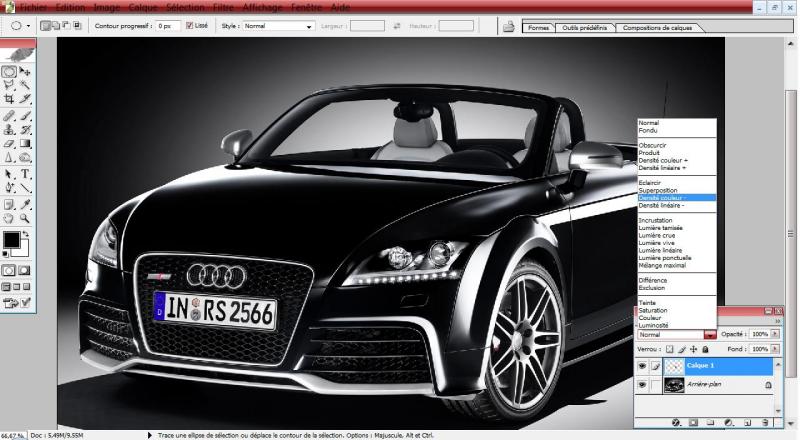Select the Polygonal Lasso tool
Screen dimensions: 800x440
(x=9, y=85)
